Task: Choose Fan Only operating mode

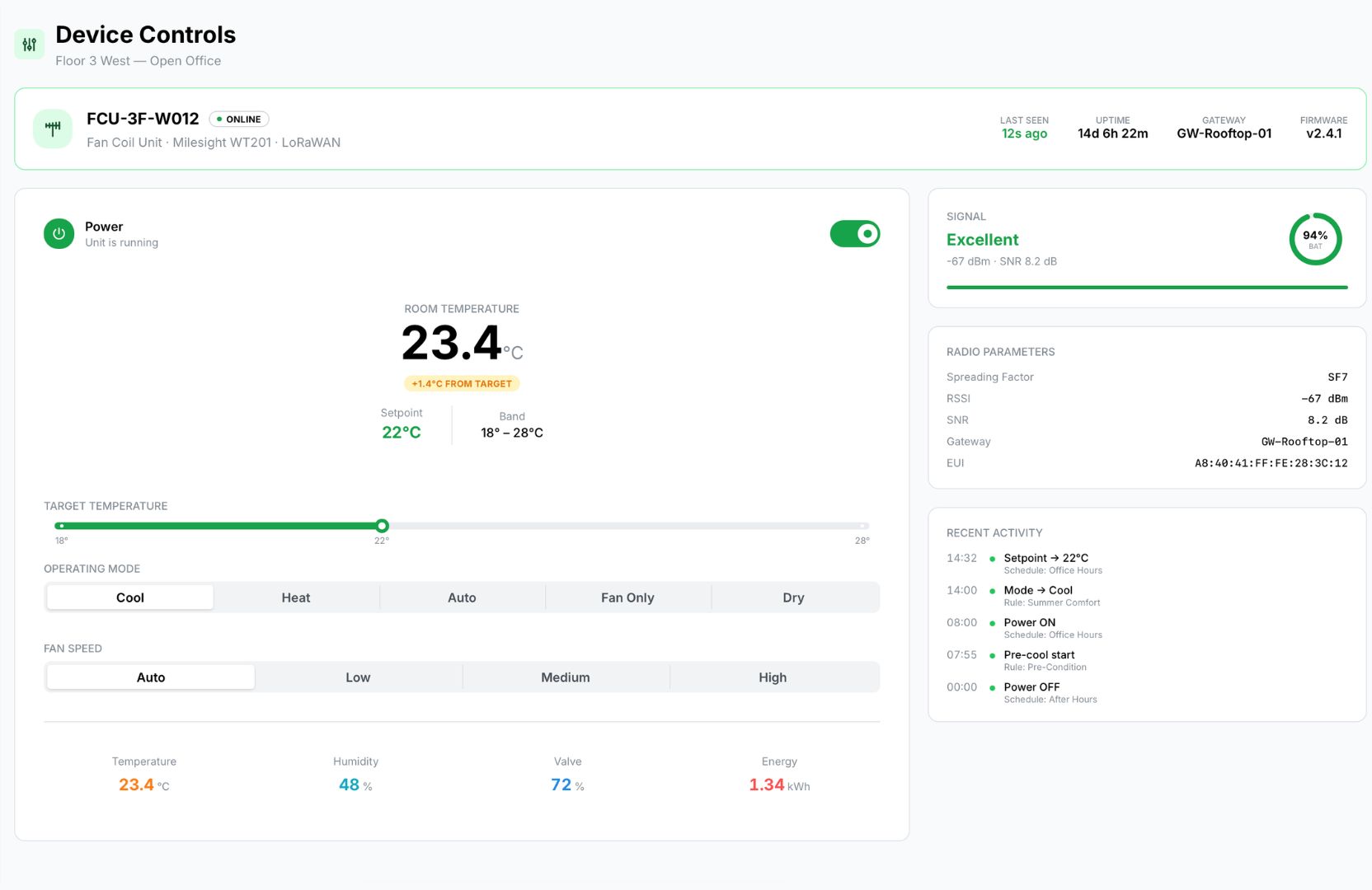Action: [x=627, y=597]
